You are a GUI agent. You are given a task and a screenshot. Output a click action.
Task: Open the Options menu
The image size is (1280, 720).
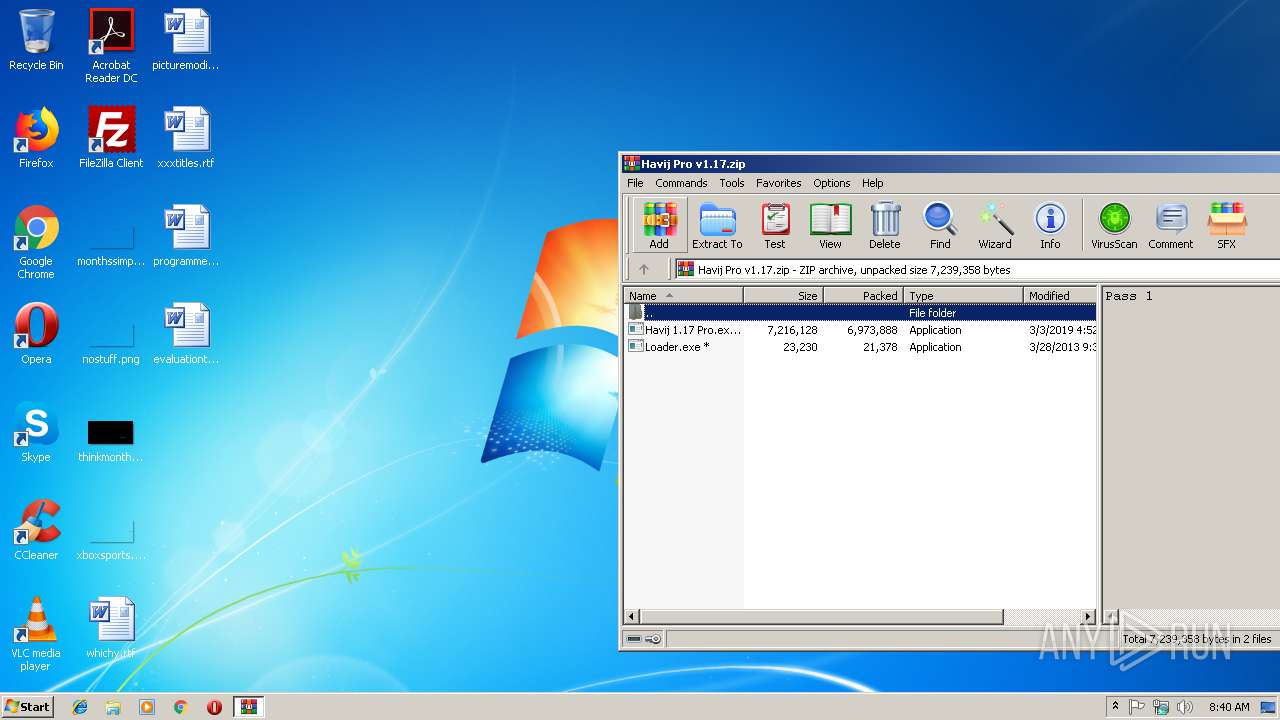click(831, 183)
